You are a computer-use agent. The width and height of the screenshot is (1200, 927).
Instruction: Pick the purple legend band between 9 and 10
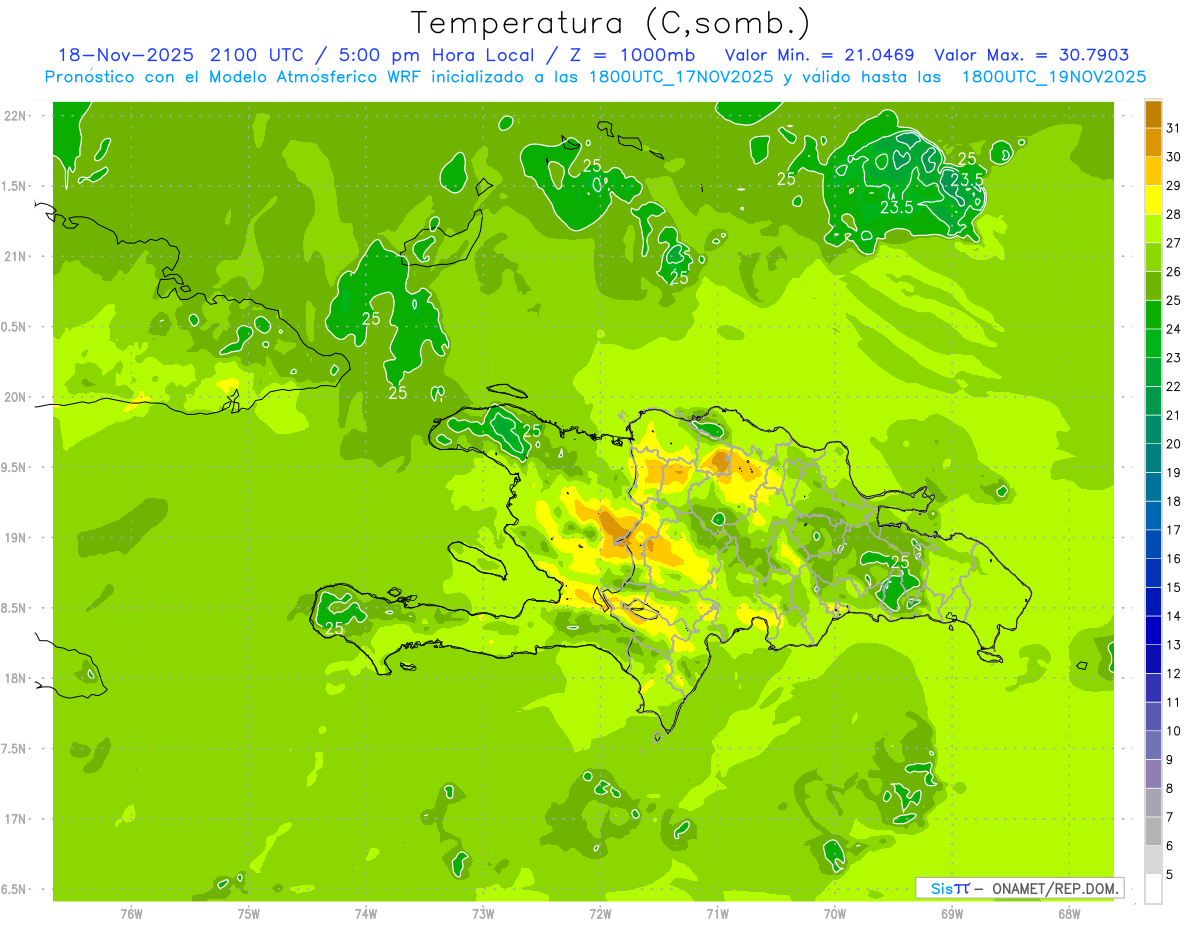(1153, 745)
